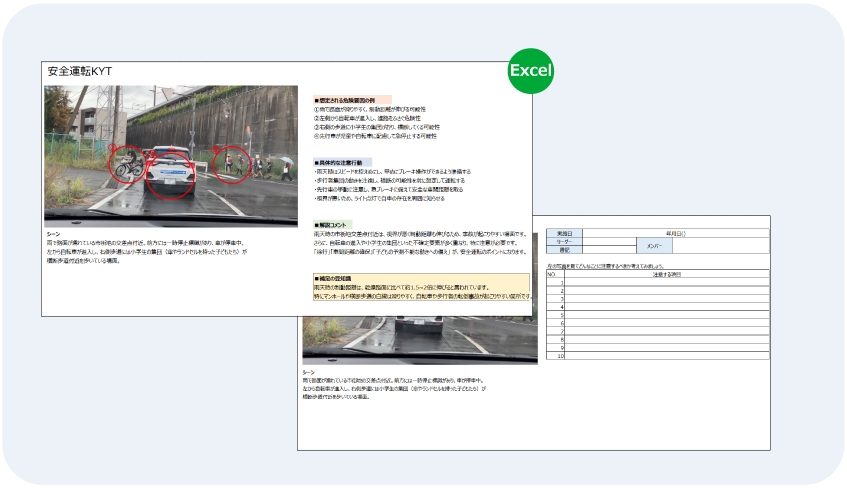The width and height of the screenshot is (847, 488).
Task: Select the 想定される危険要因の例 heading
Action: pyautogui.click(x=348, y=101)
